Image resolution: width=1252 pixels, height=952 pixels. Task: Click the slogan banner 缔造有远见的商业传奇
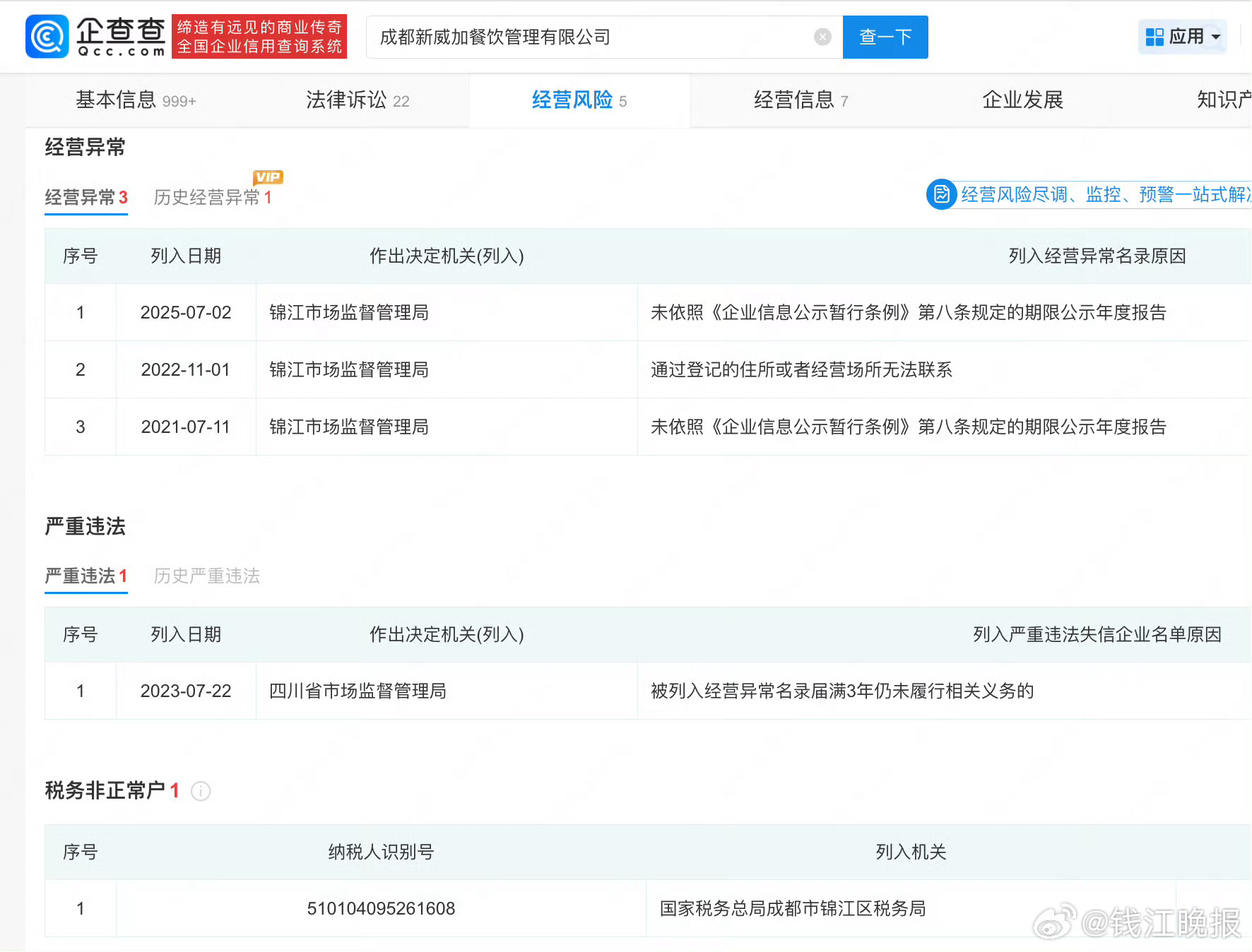tap(259, 36)
